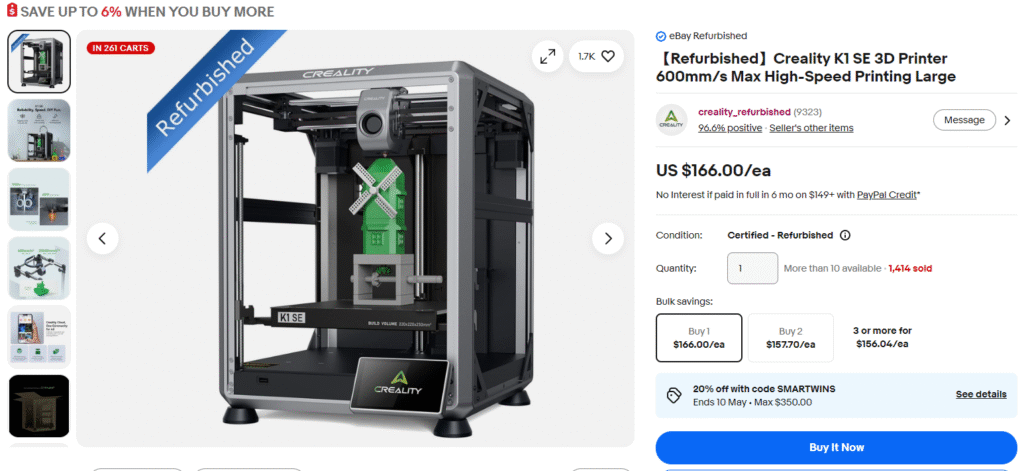The height and width of the screenshot is (471, 1024).
Task: Click the eBay Refurbished checkmark badge
Action: pyautogui.click(x=660, y=37)
